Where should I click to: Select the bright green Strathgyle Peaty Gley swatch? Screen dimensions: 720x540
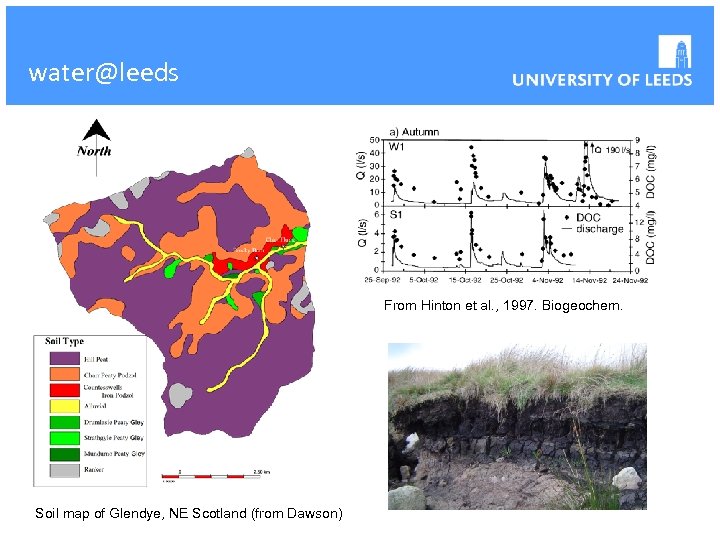pos(64,438)
